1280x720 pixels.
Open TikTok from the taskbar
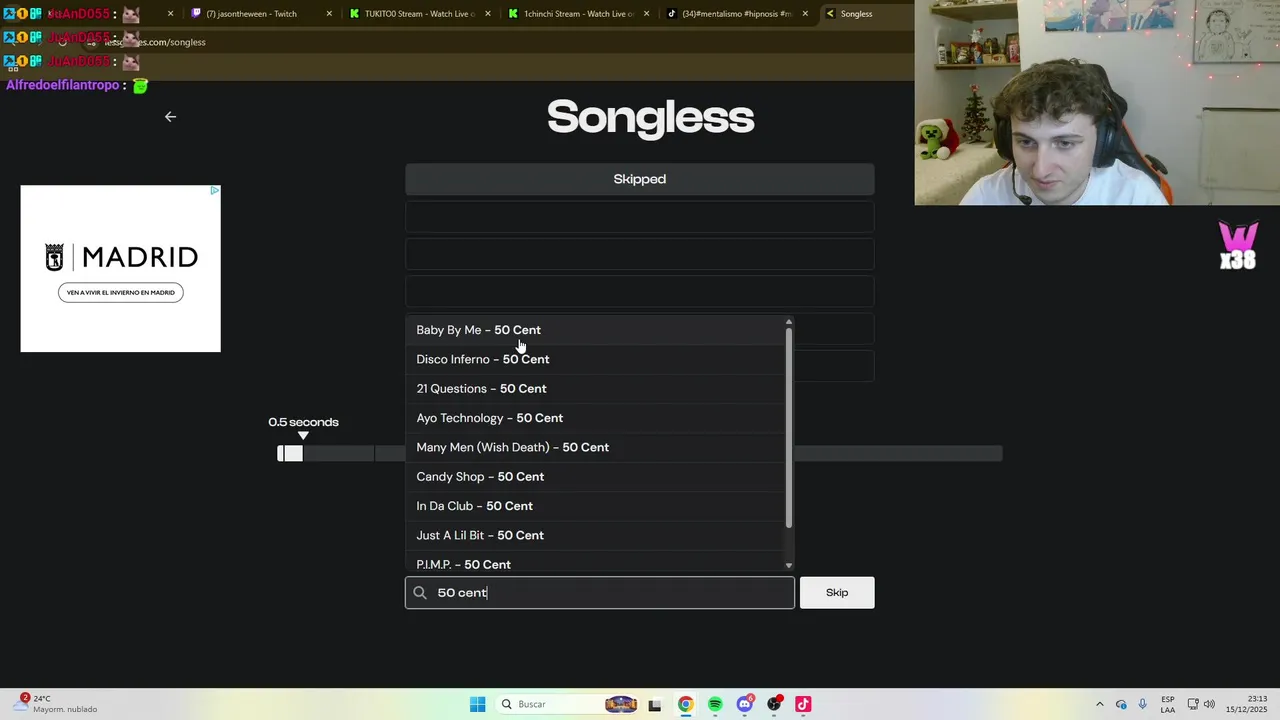[x=803, y=704]
